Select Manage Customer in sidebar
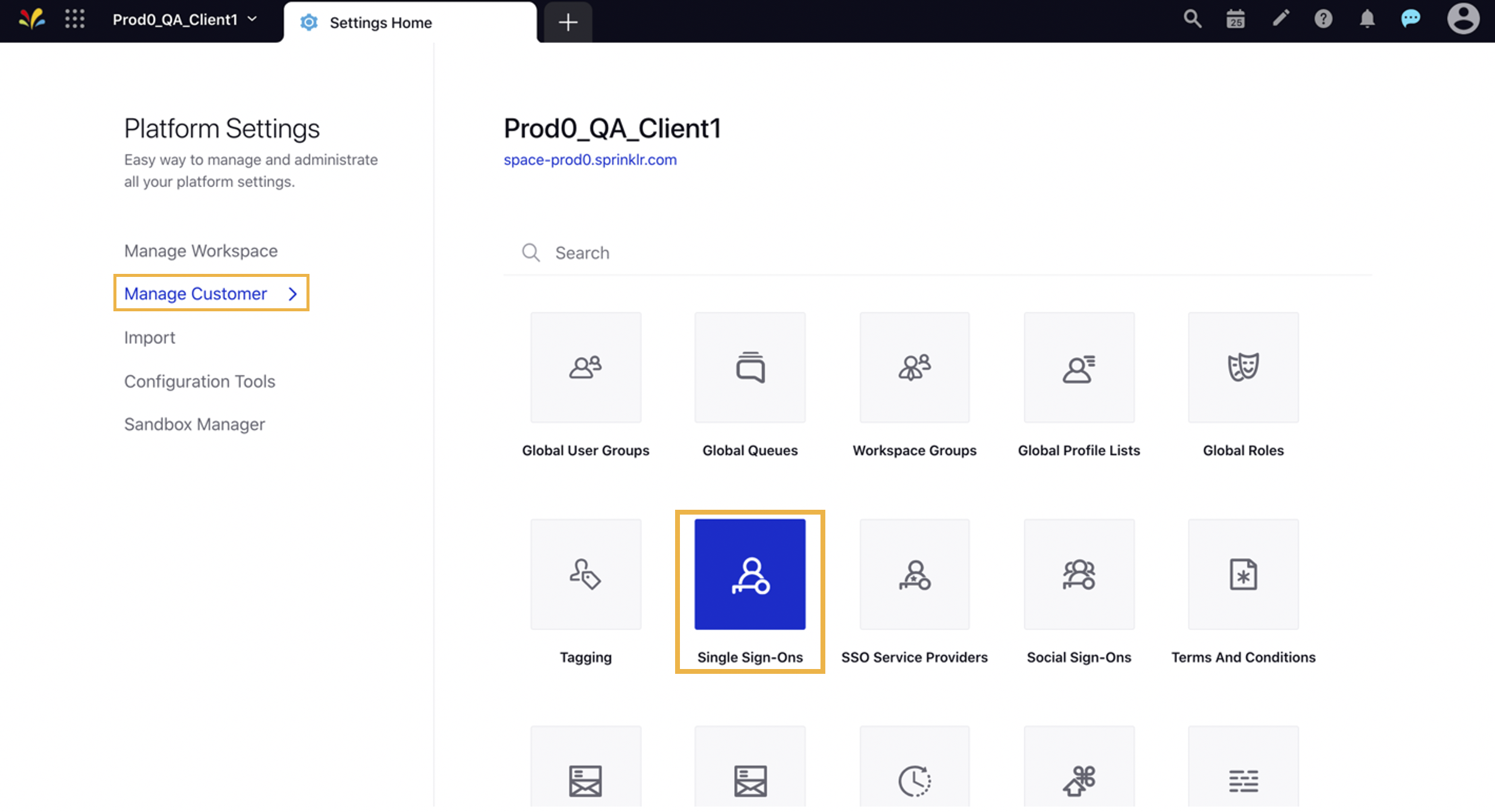This screenshot has width=1495, height=812. 195,294
